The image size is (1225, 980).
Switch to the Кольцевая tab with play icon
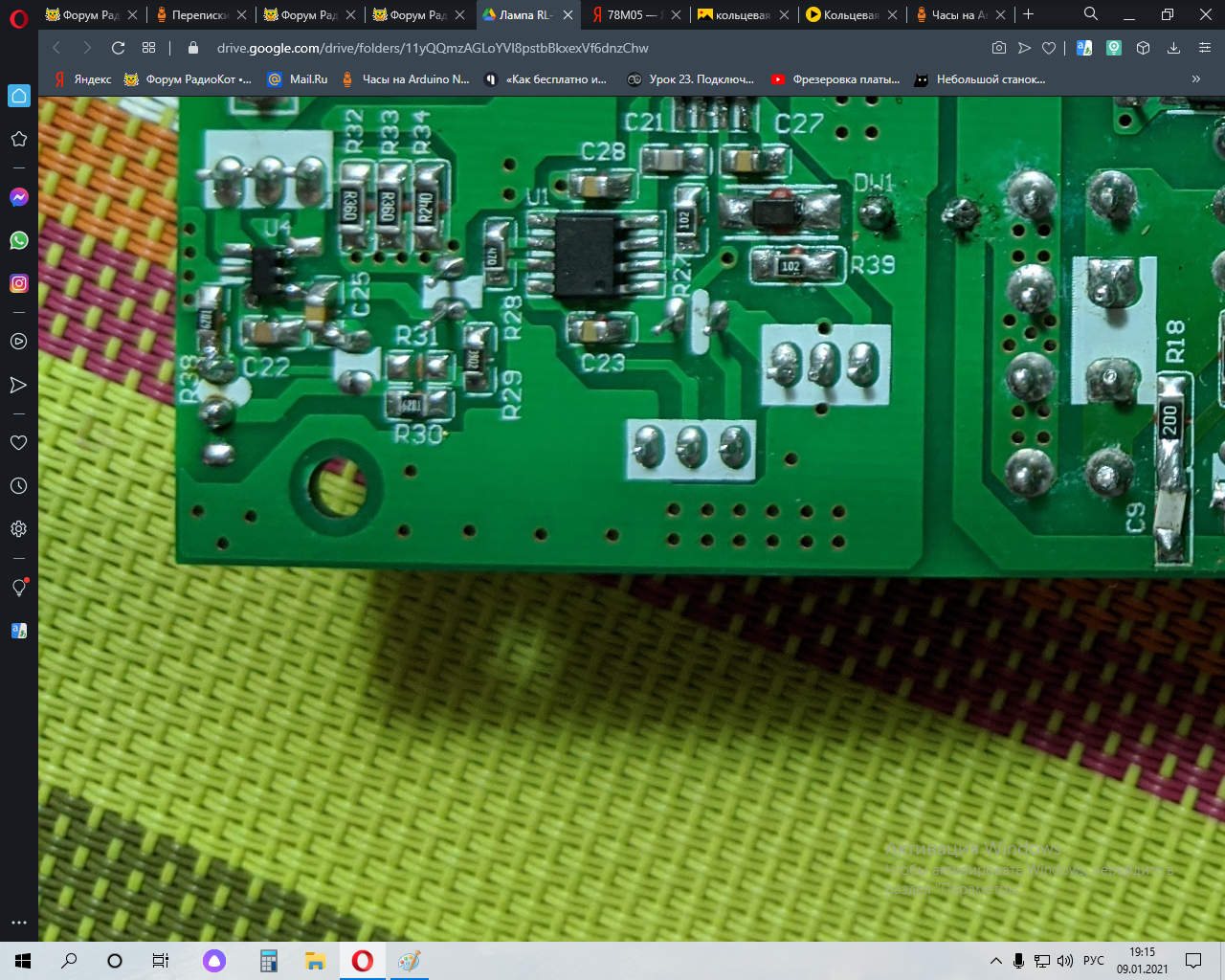pos(853,14)
